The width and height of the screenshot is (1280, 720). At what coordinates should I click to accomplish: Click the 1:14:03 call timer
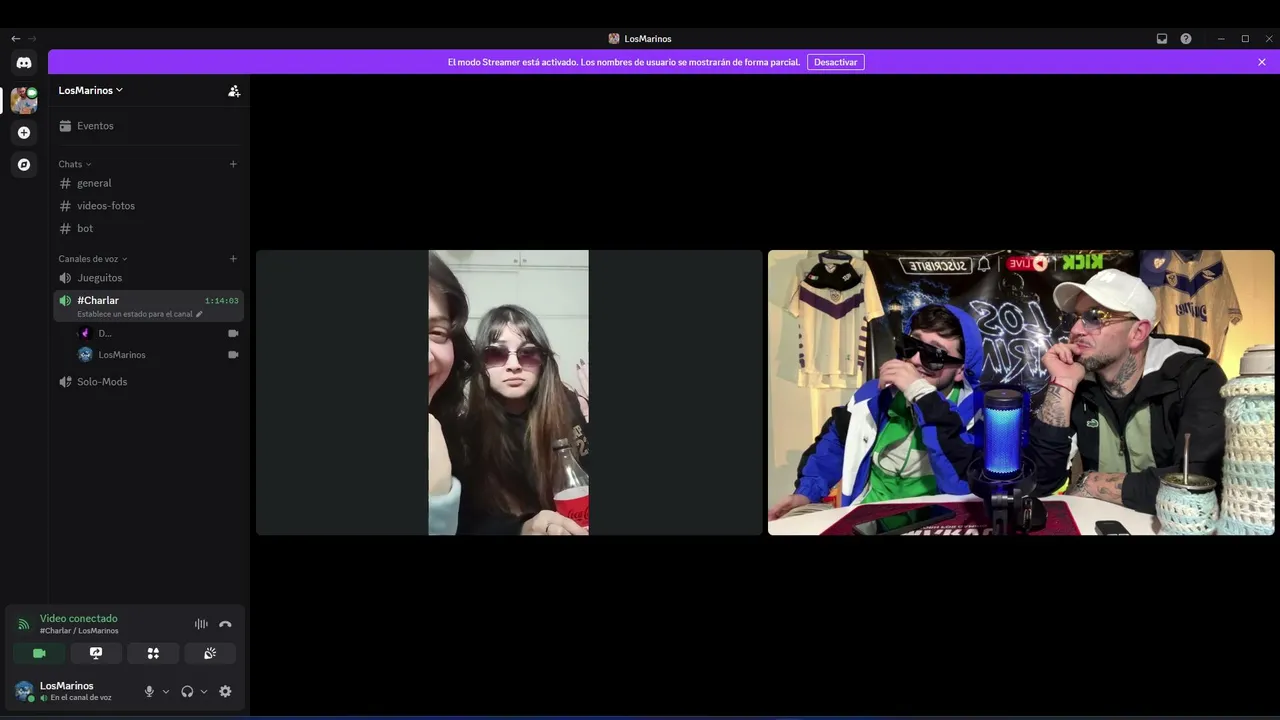pos(222,301)
